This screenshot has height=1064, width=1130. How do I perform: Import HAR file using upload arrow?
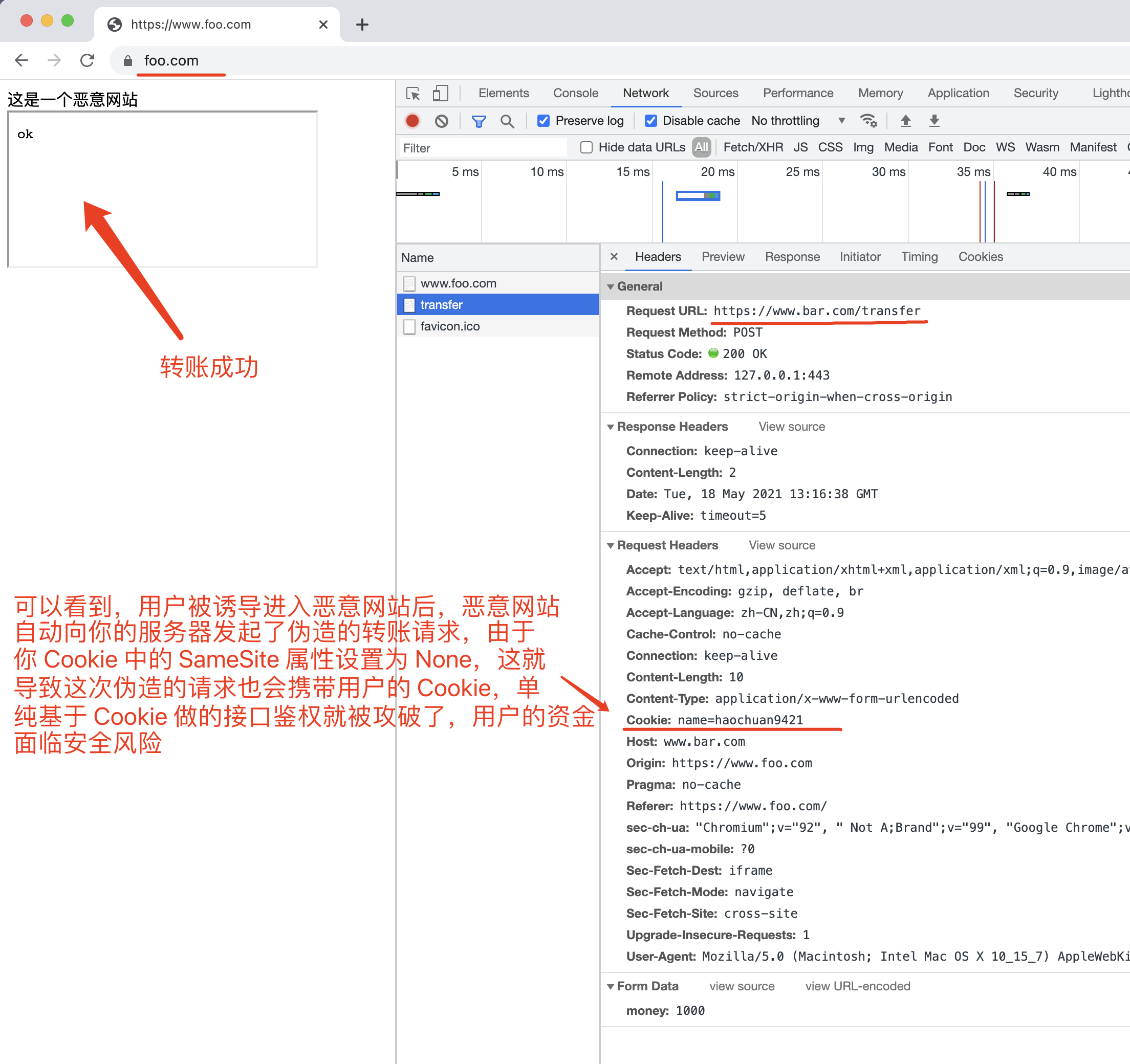tap(905, 120)
